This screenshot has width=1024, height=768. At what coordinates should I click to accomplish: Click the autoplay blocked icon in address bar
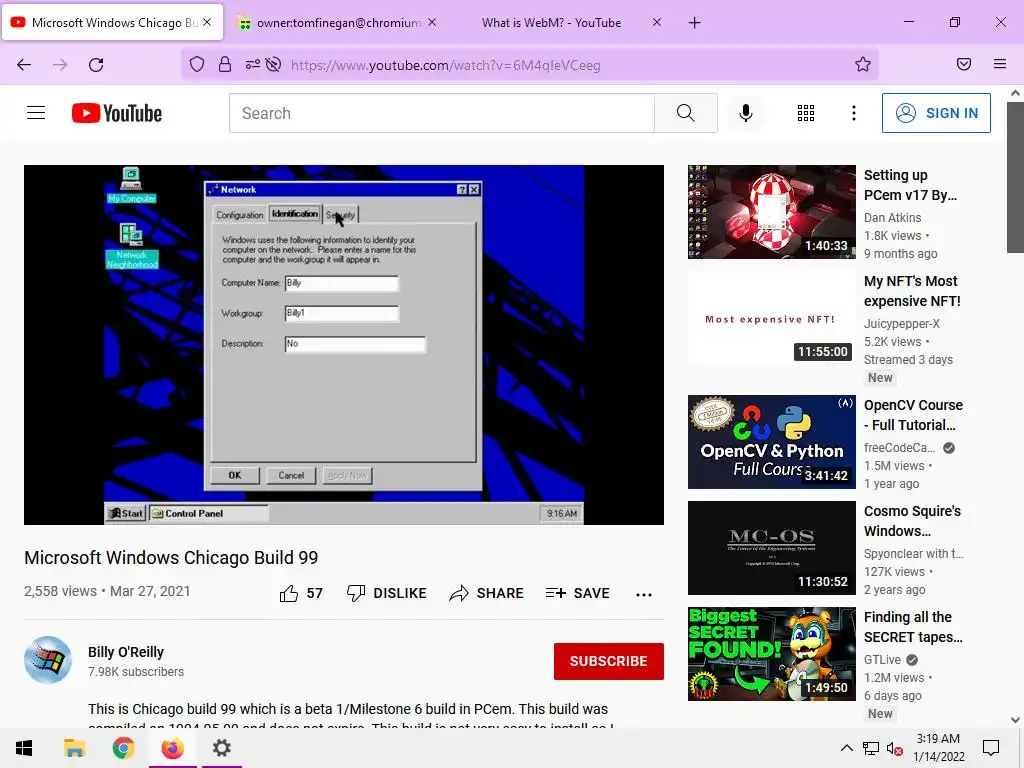(274, 65)
